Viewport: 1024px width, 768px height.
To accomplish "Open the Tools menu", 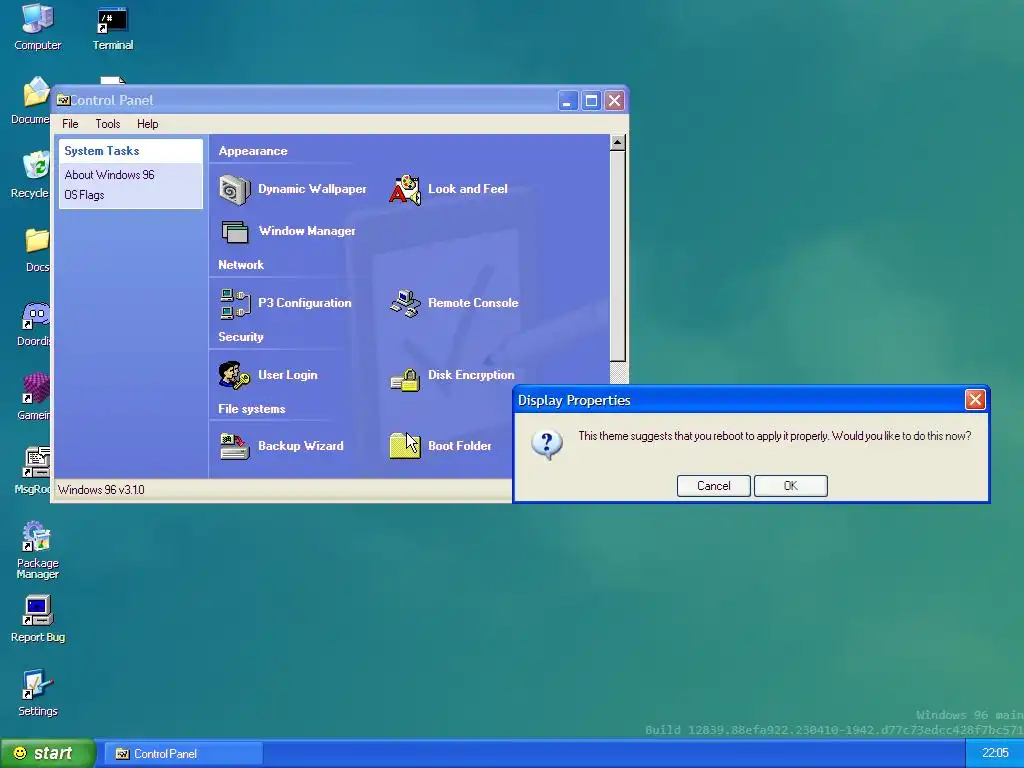I will point(108,124).
